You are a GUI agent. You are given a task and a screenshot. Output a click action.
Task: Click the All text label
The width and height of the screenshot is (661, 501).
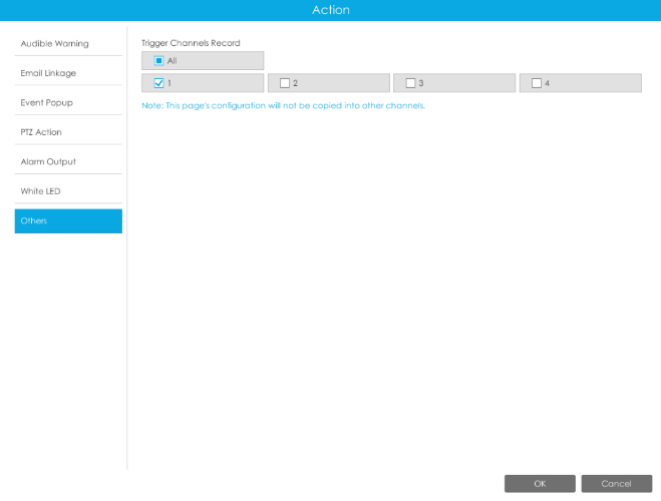(172, 61)
